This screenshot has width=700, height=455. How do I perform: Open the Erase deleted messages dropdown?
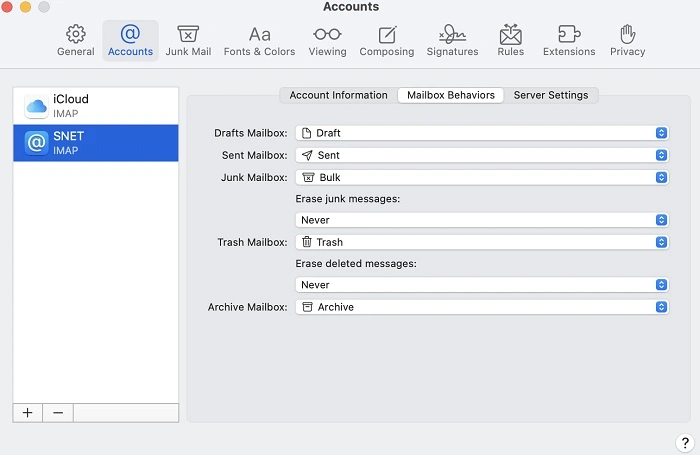tap(482, 285)
